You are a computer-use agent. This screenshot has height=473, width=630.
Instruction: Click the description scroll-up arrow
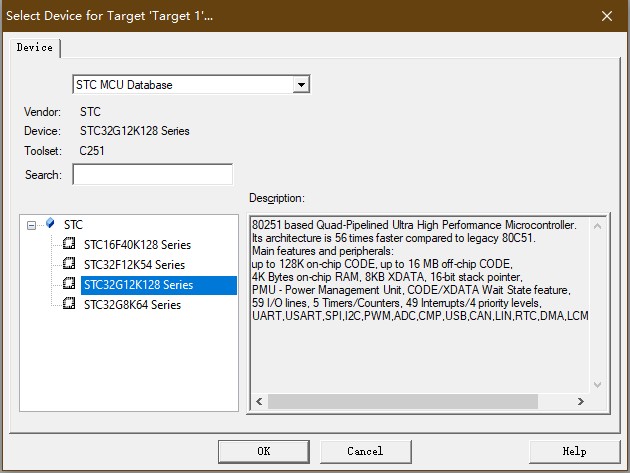(597, 226)
